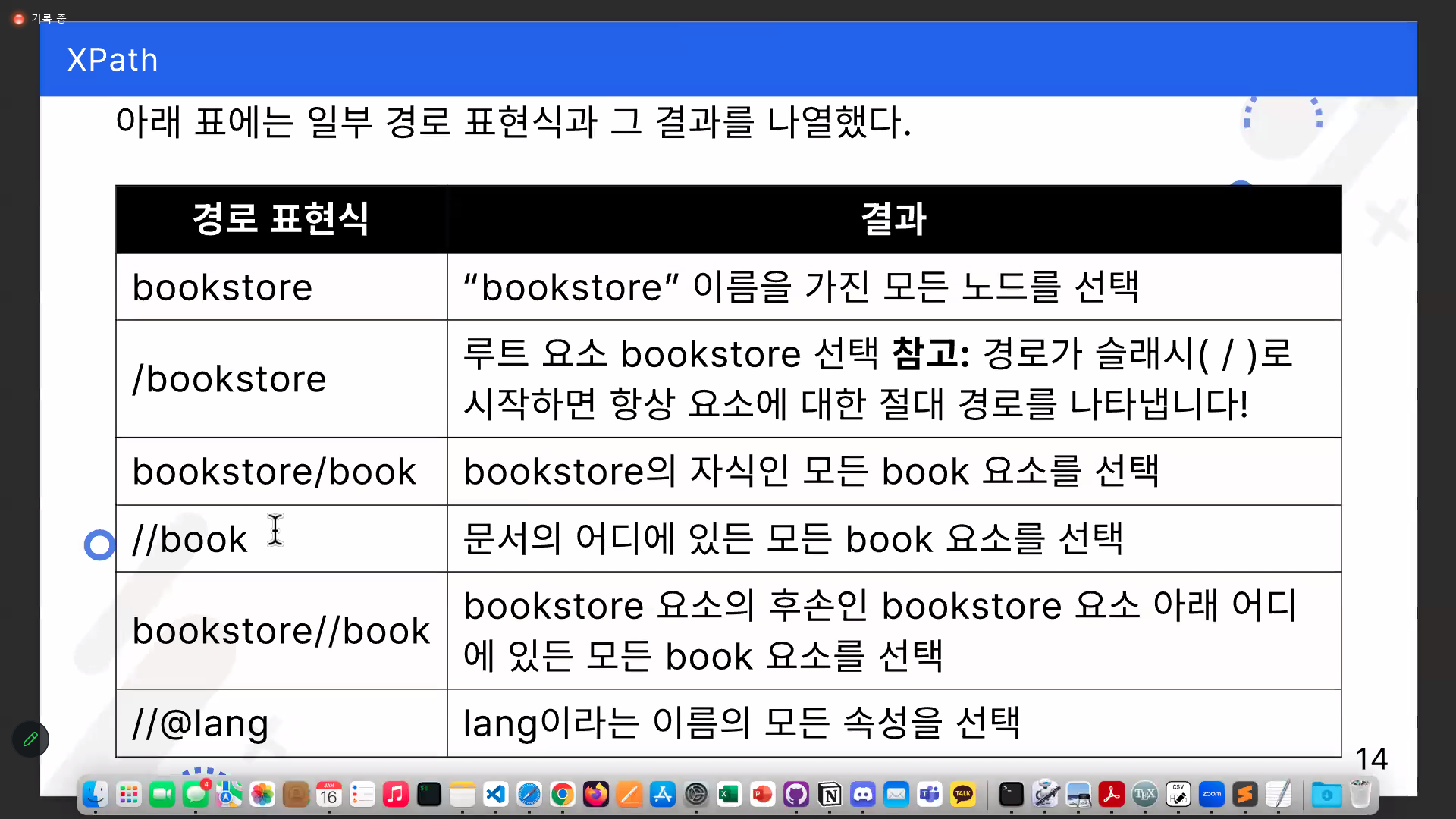The height and width of the screenshot is (819, 1456).
Task: Open Zoom app in the dock
Action: [1211, 795]
